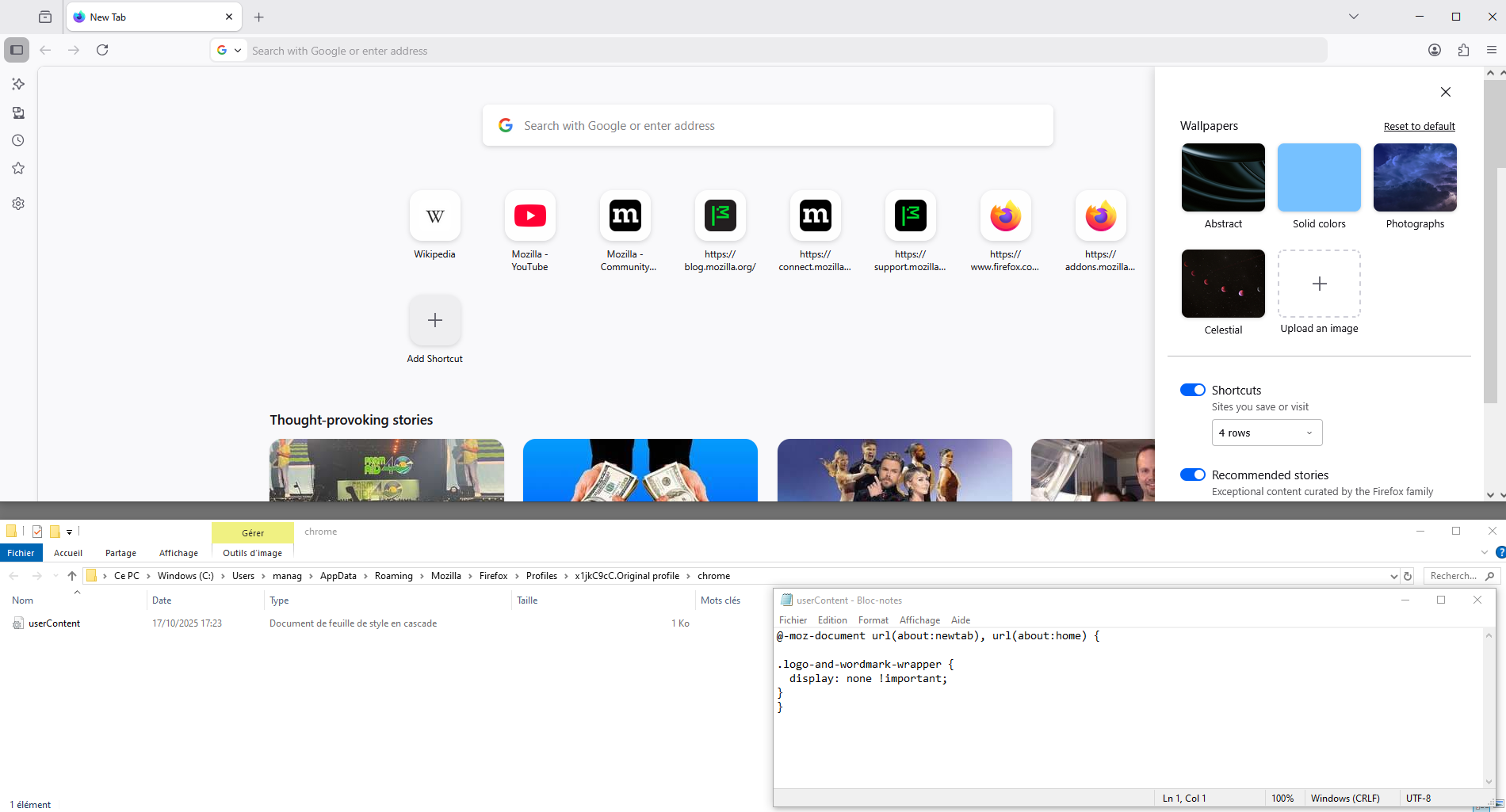1506x812 pixels.
Task: Open the YouTube shortcut tile
Action: tap(529, 215)
